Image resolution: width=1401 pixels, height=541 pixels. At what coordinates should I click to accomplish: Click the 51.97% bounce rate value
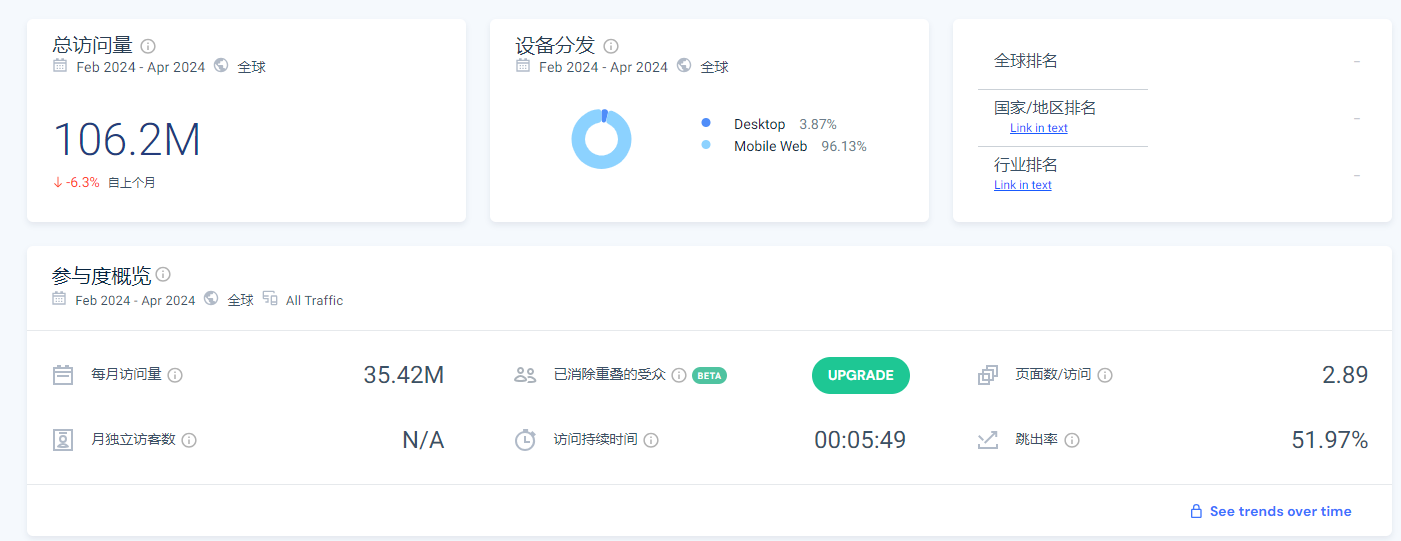[x=1330, y=440]
